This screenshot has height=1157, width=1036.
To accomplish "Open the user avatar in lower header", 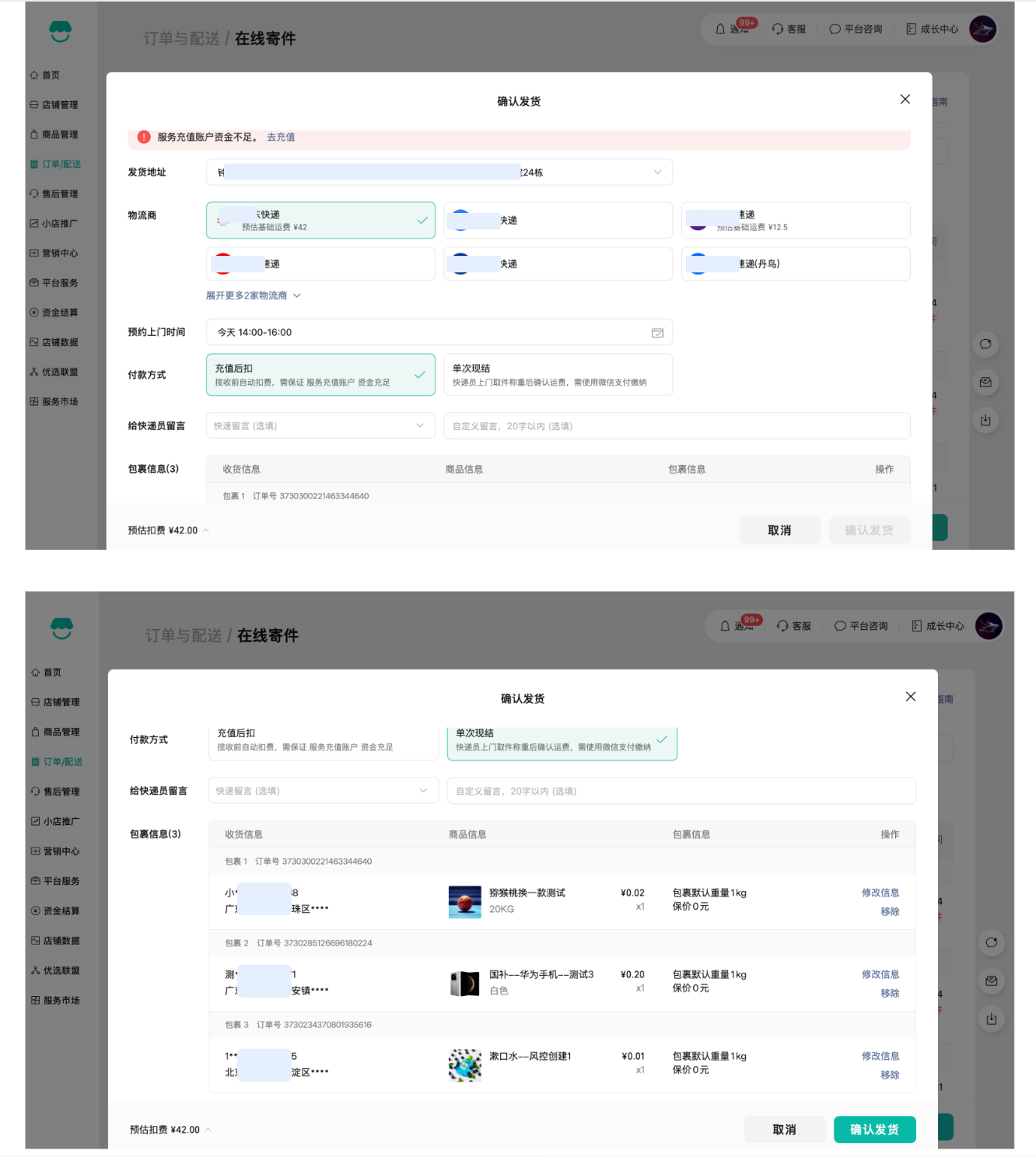I will coord(989,626).
